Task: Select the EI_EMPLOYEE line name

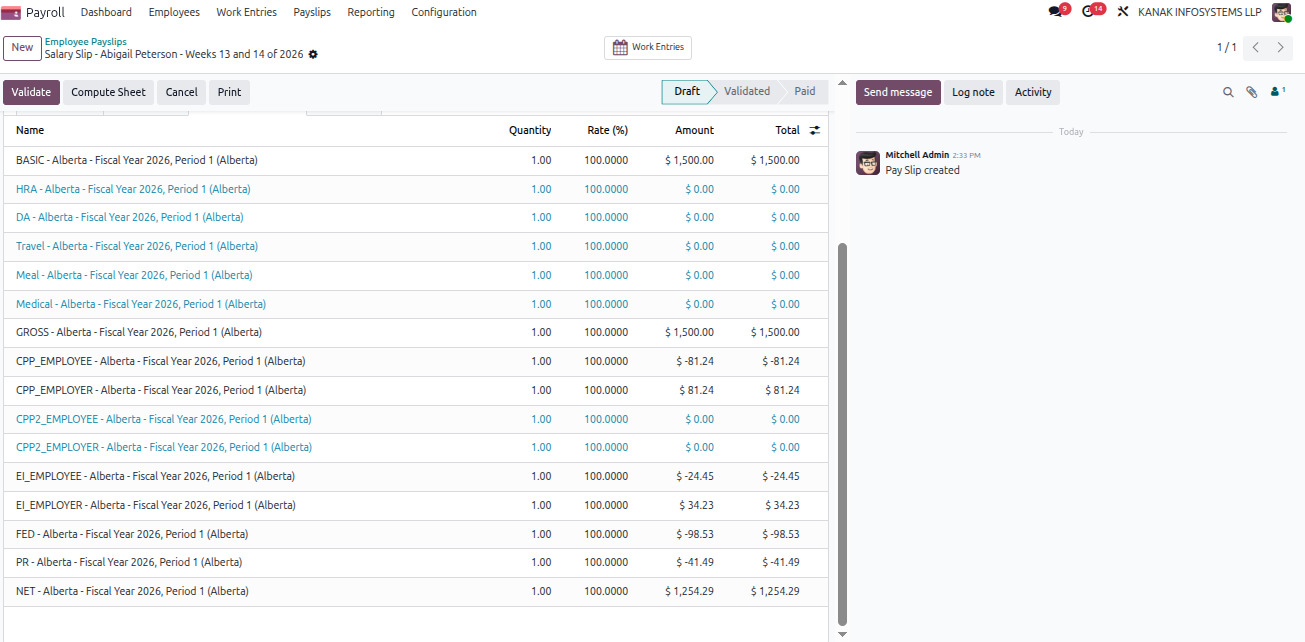Action: point(156,476)
